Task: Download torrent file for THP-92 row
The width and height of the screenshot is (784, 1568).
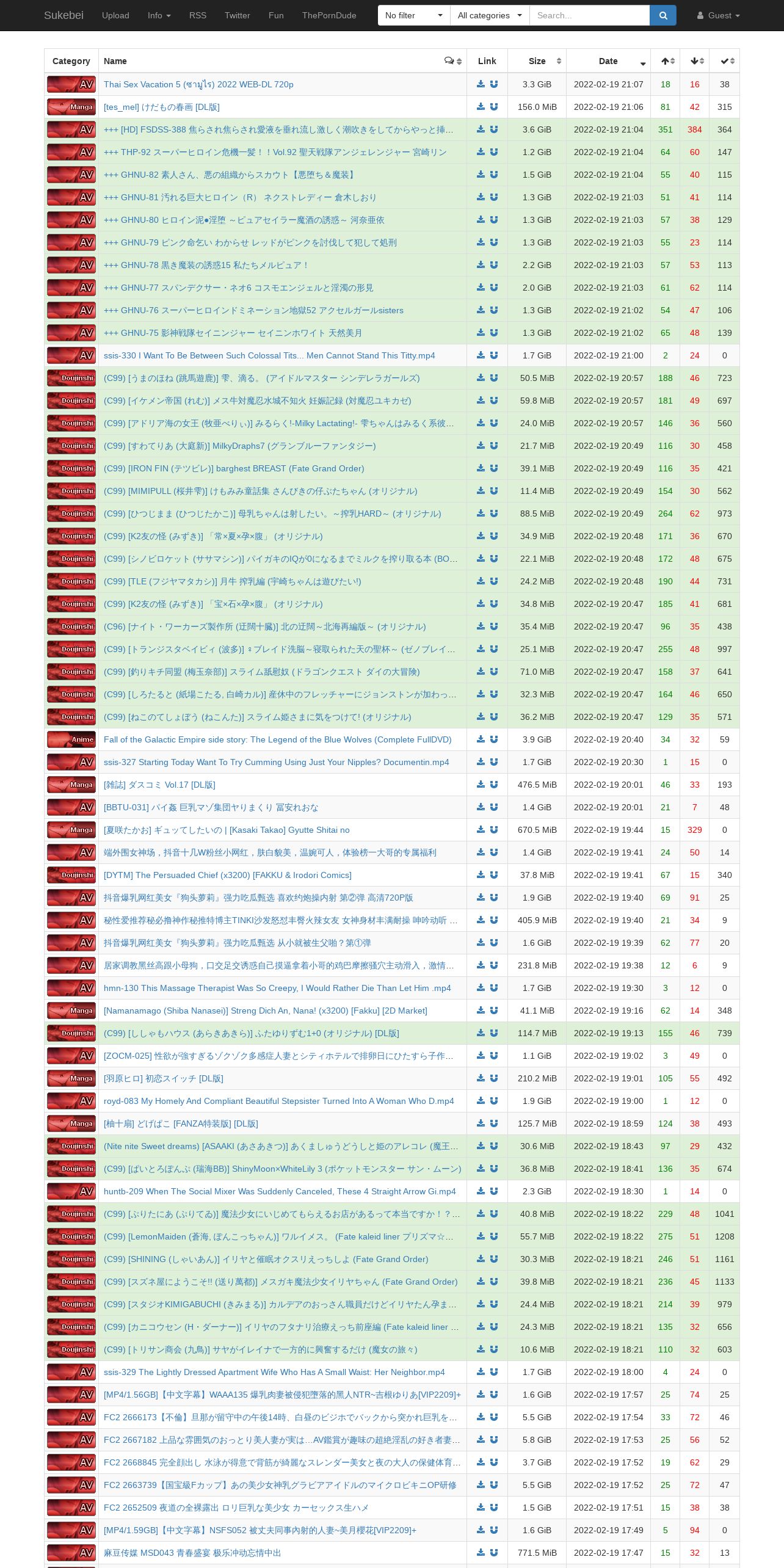Action: [481, 152]
